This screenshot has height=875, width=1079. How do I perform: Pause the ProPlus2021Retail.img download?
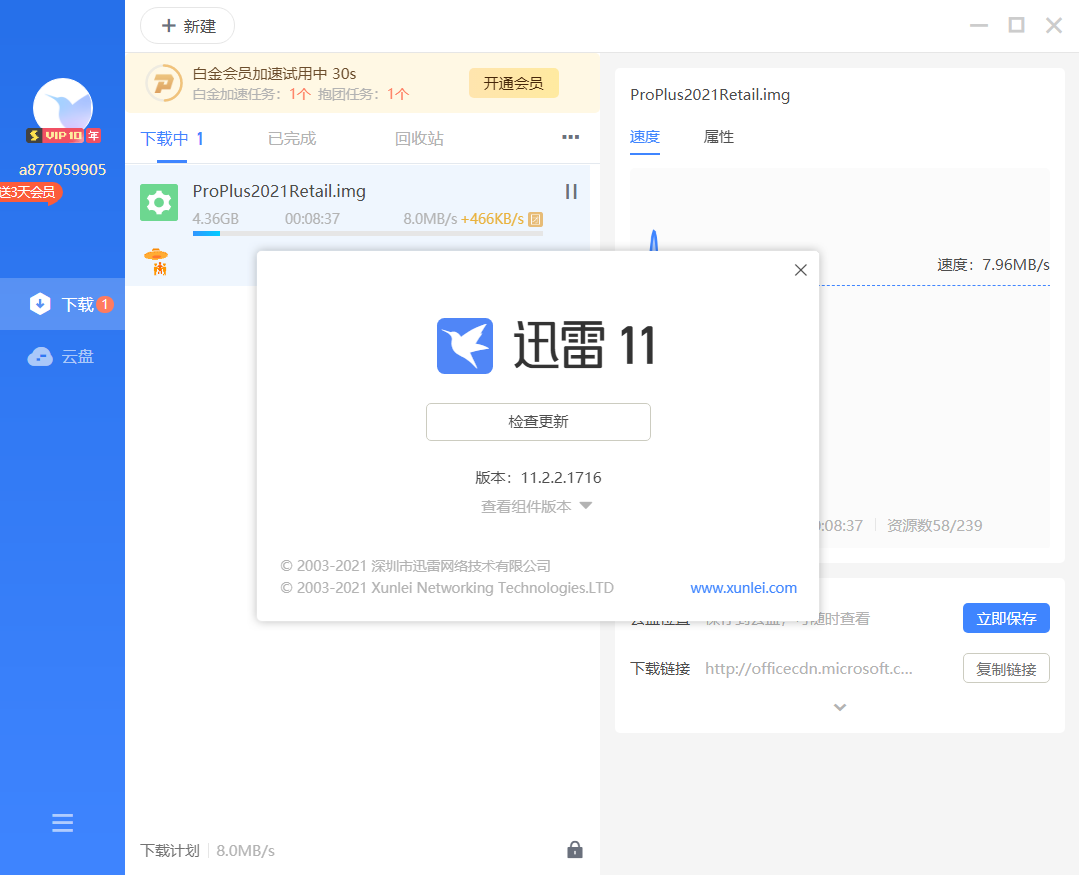click(x=571, y=191)
